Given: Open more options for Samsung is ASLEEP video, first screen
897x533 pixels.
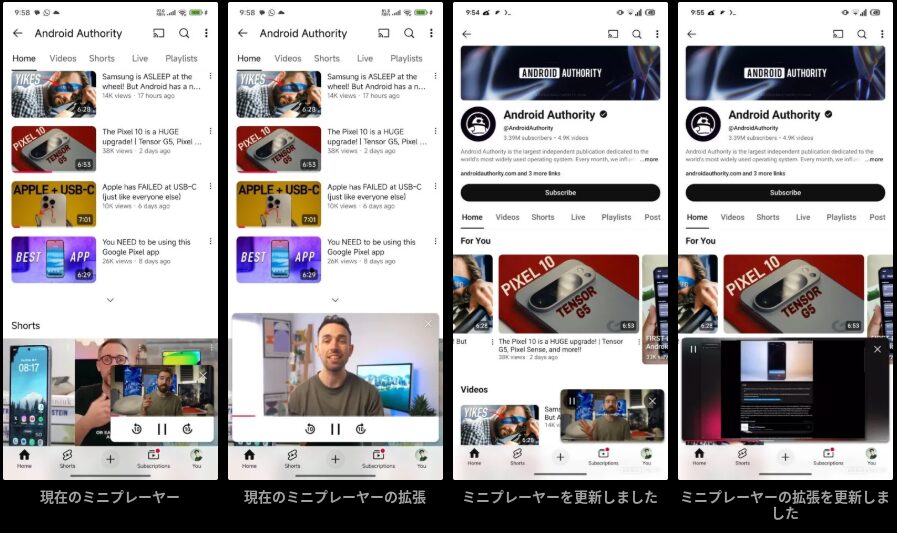Looking at the screenshot, I should point(211,76).
